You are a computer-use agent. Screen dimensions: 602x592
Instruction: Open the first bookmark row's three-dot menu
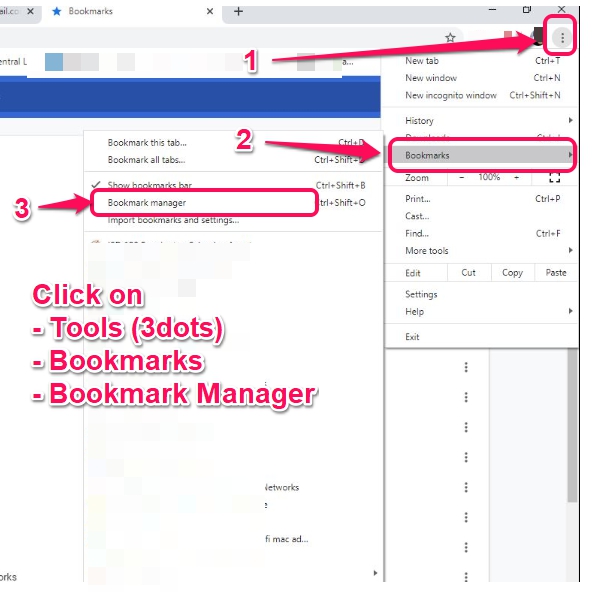pos(466,368)
